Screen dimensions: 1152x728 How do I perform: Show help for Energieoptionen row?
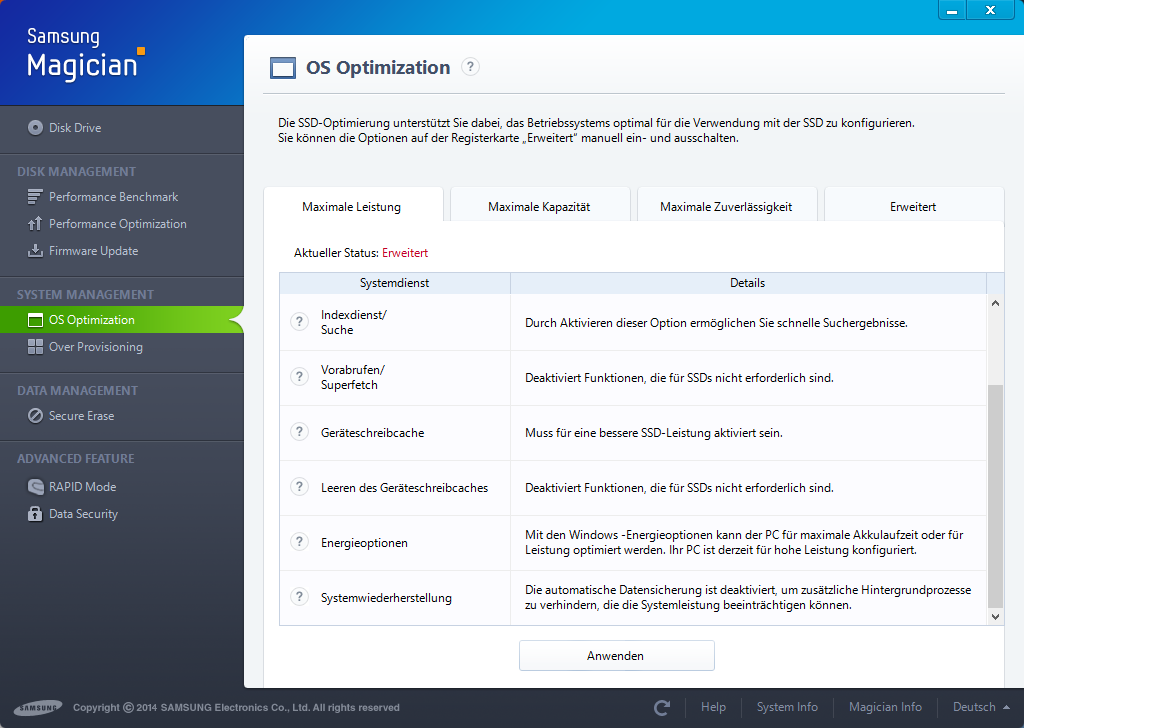[299, 542]
